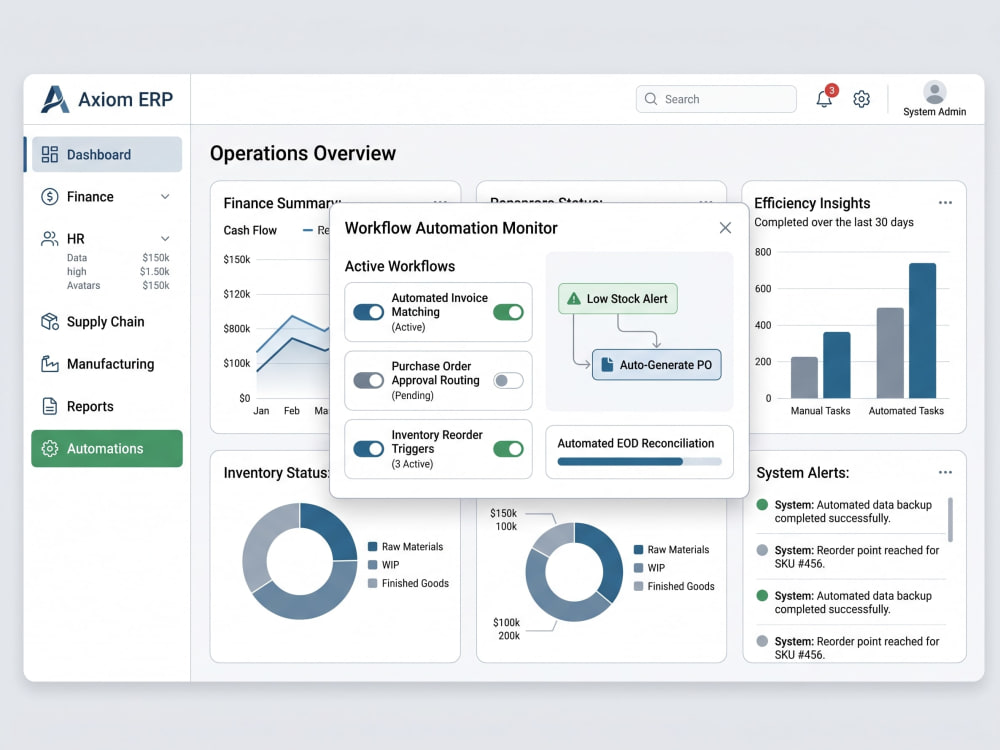Disable the green Inventory Reorder Triggers switch
This screenshot has height=750, width=1000.
click(x=508, y=449)
